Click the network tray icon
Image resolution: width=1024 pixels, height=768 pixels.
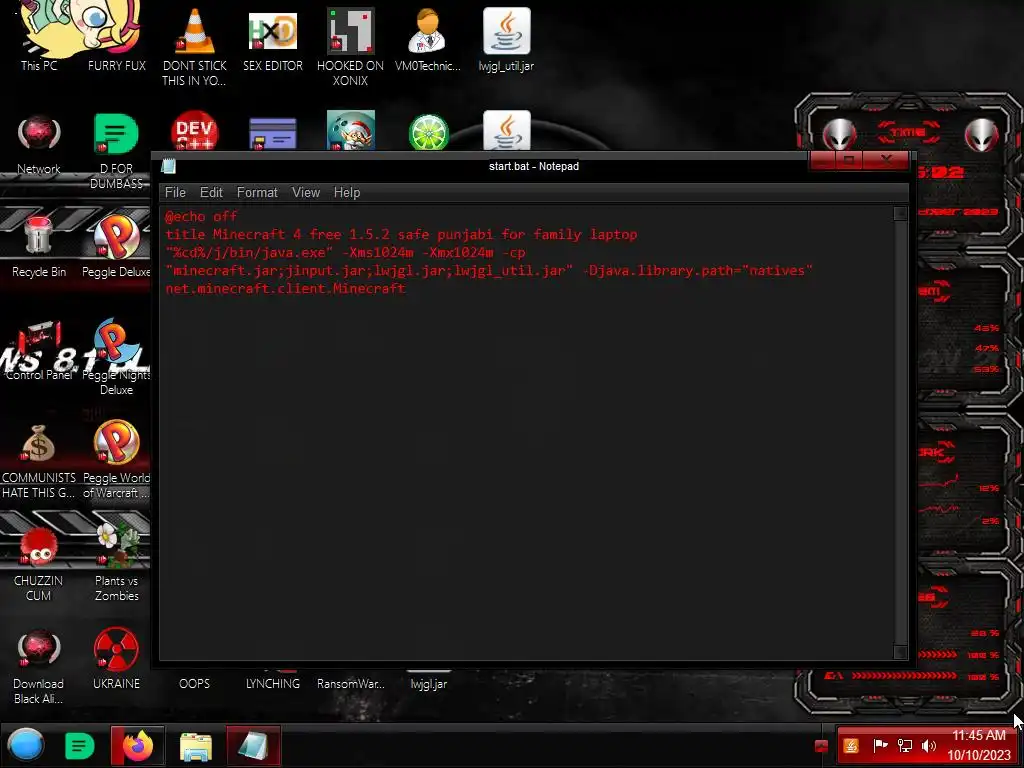click(905, 746)
